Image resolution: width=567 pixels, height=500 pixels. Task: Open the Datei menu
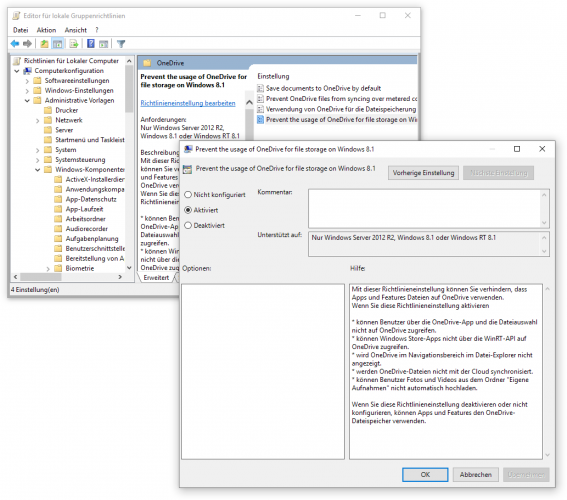pos(20,30)
